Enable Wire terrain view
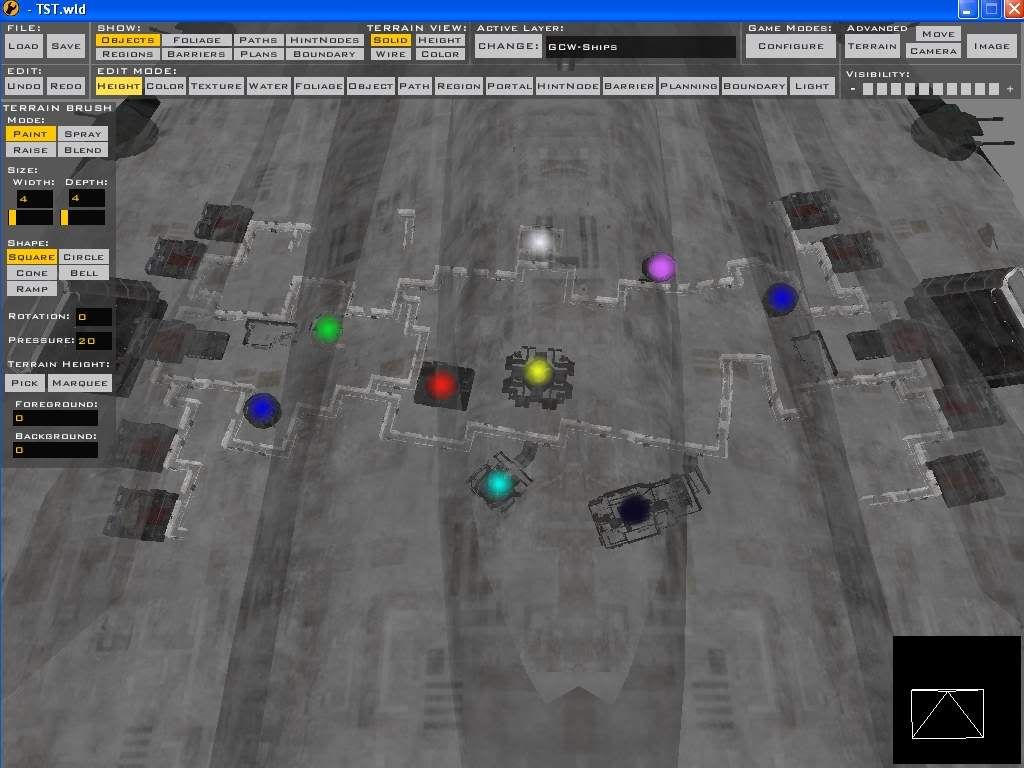The image size is (1024, 768). click(390, 54)
